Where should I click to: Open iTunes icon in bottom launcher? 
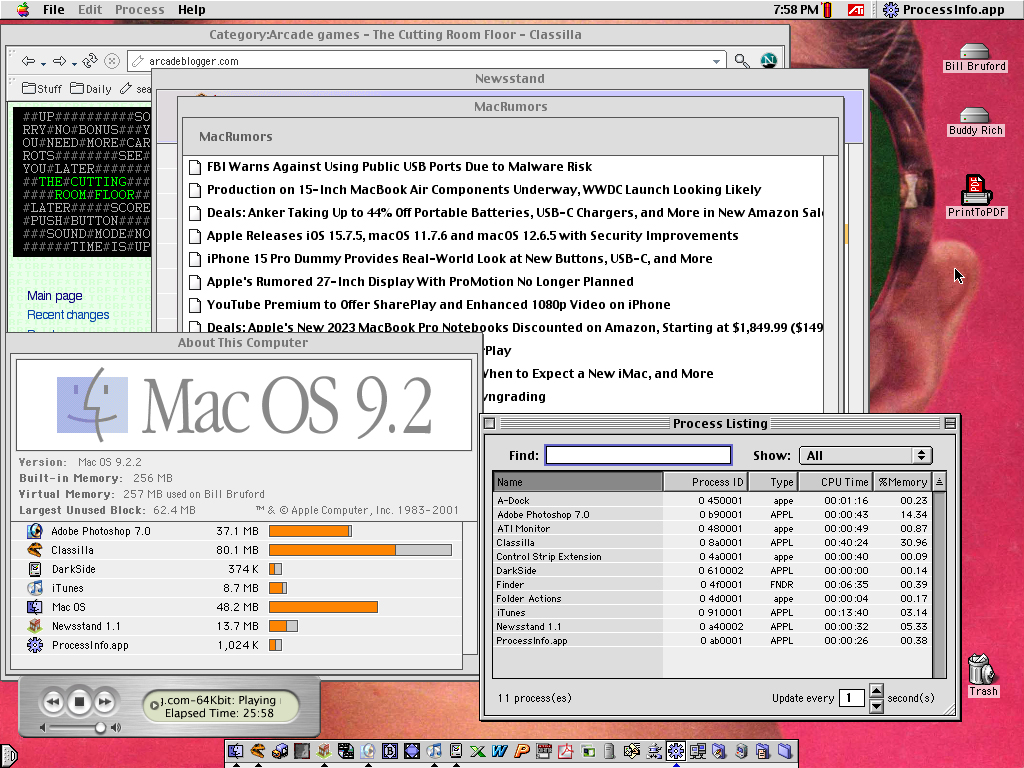click(x=434, y=751)
